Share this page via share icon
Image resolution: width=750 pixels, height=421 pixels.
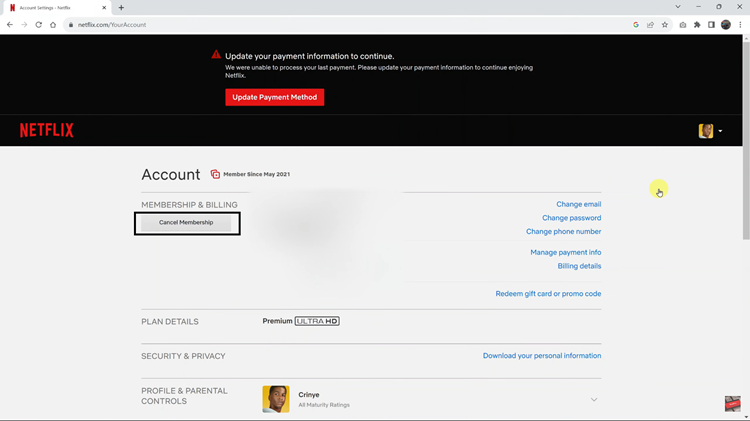650,25
